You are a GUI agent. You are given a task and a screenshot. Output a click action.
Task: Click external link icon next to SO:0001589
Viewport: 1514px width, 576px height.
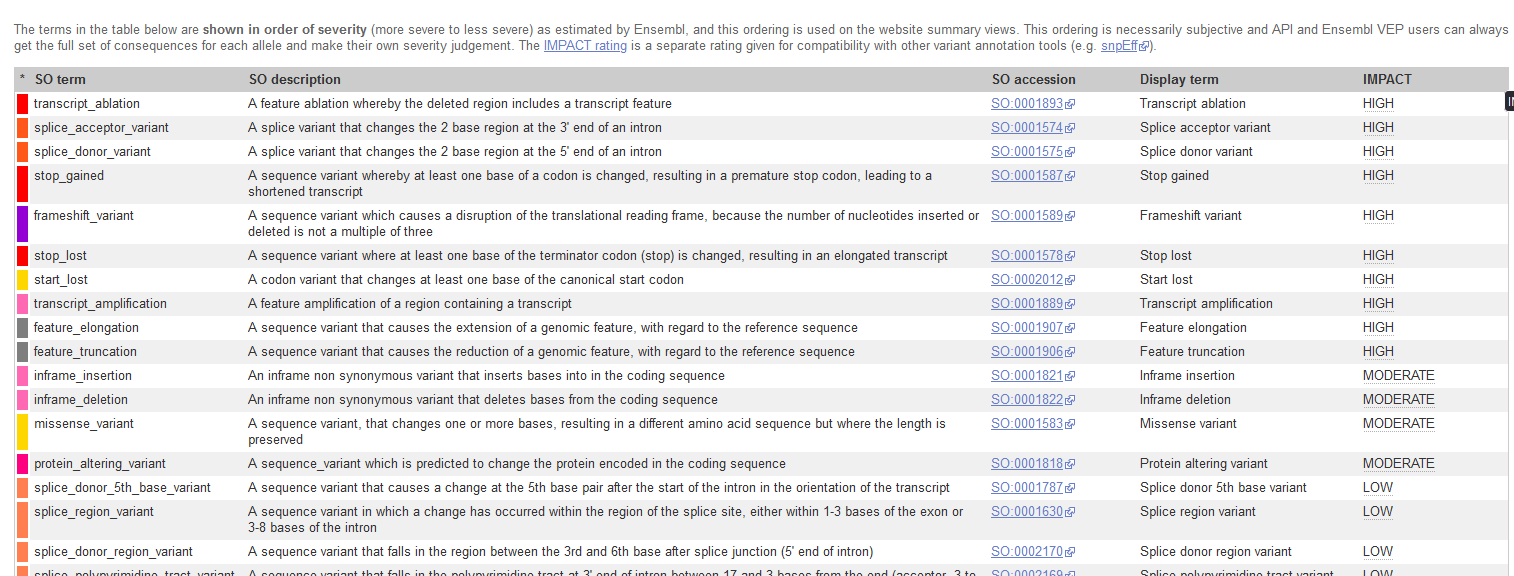point(1070,216)
